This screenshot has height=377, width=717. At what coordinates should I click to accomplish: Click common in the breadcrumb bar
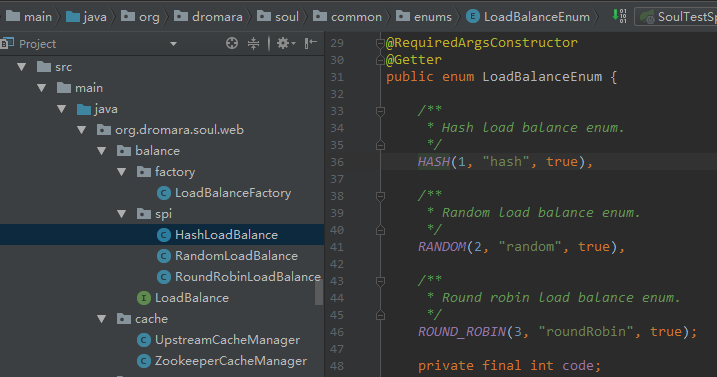point(356,17)
